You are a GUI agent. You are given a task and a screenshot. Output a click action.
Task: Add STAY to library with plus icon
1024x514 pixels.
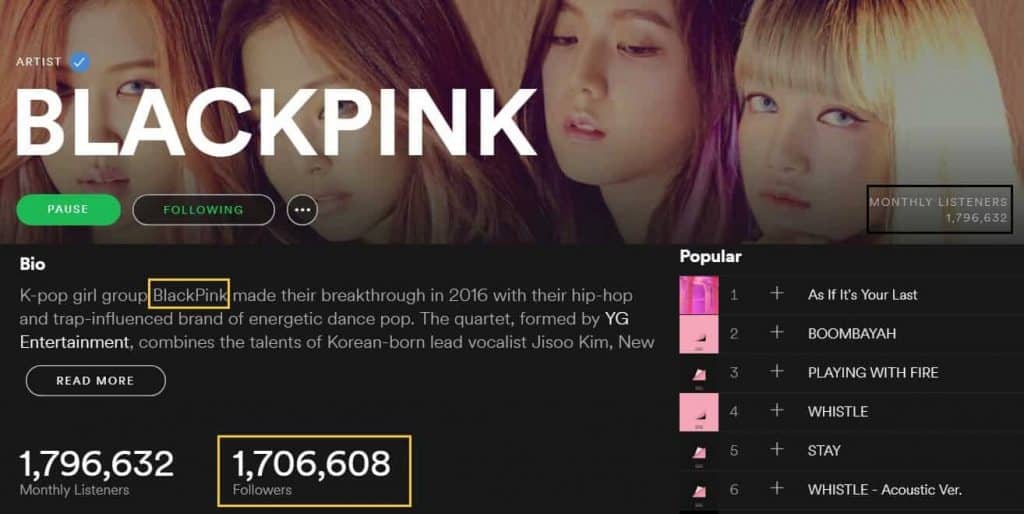(x=776, y=449)
